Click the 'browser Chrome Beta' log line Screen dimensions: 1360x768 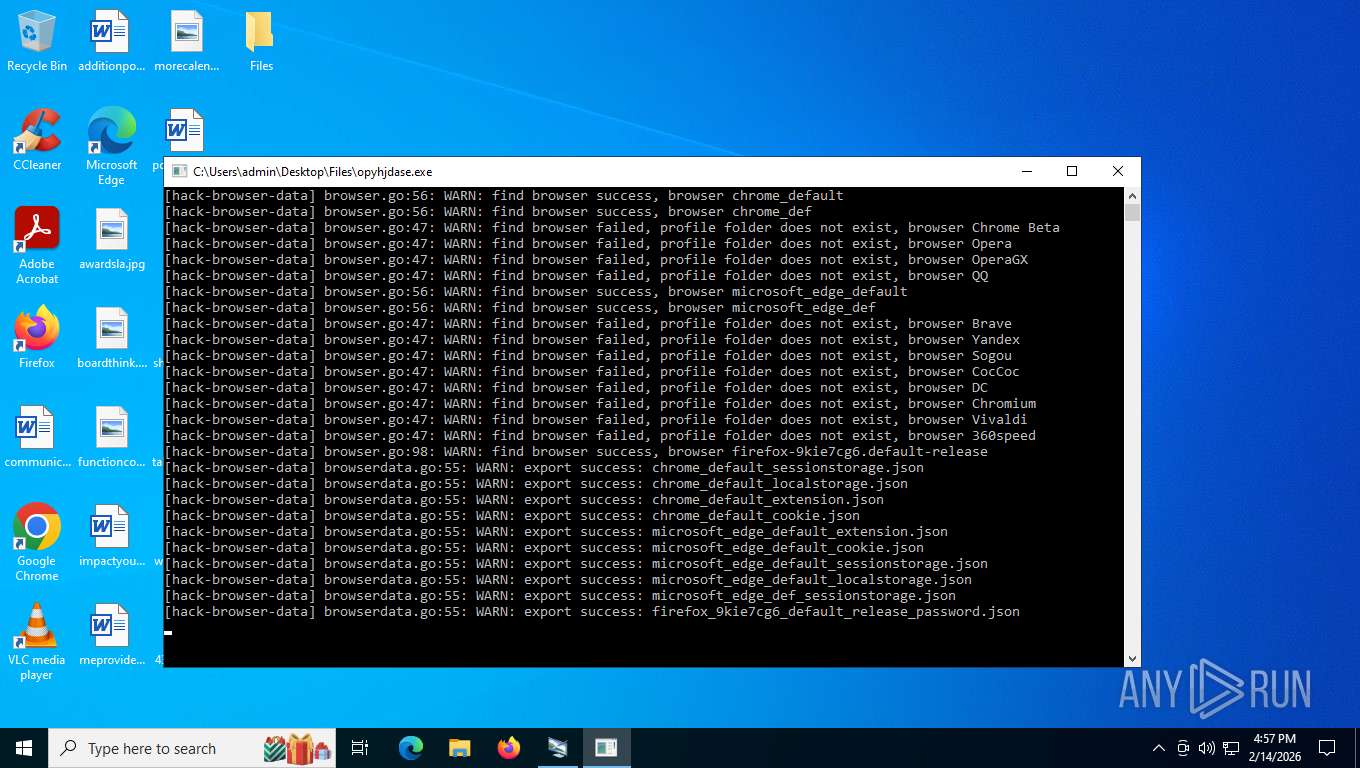pyautogui.click(x=612, y=227)
